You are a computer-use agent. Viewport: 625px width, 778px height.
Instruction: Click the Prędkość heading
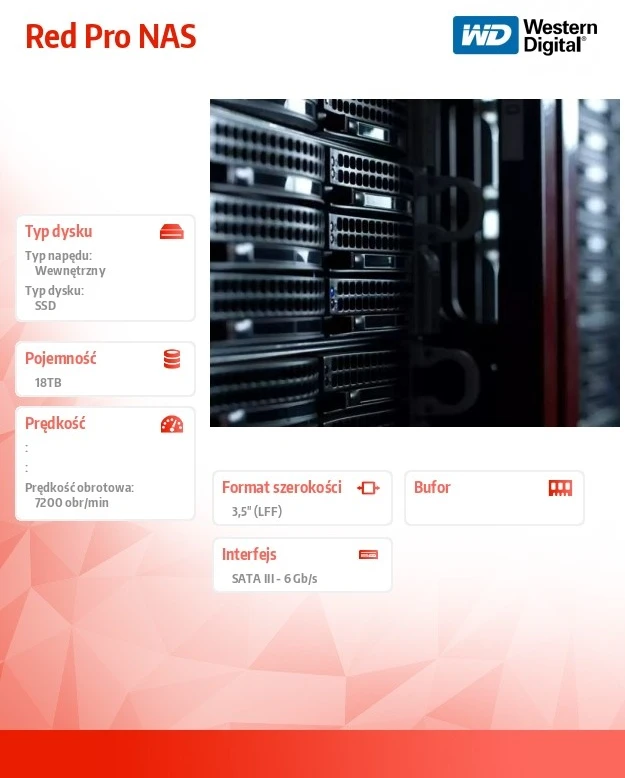click(55, 423)
